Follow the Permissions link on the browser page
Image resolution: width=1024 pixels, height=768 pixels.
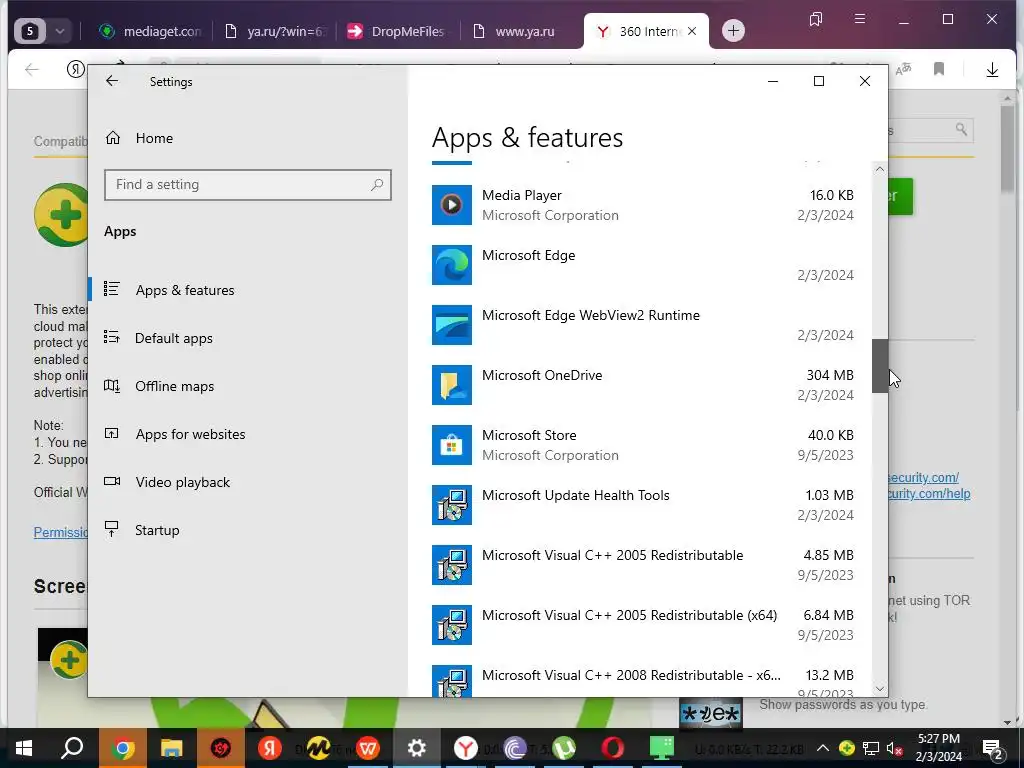61,532
